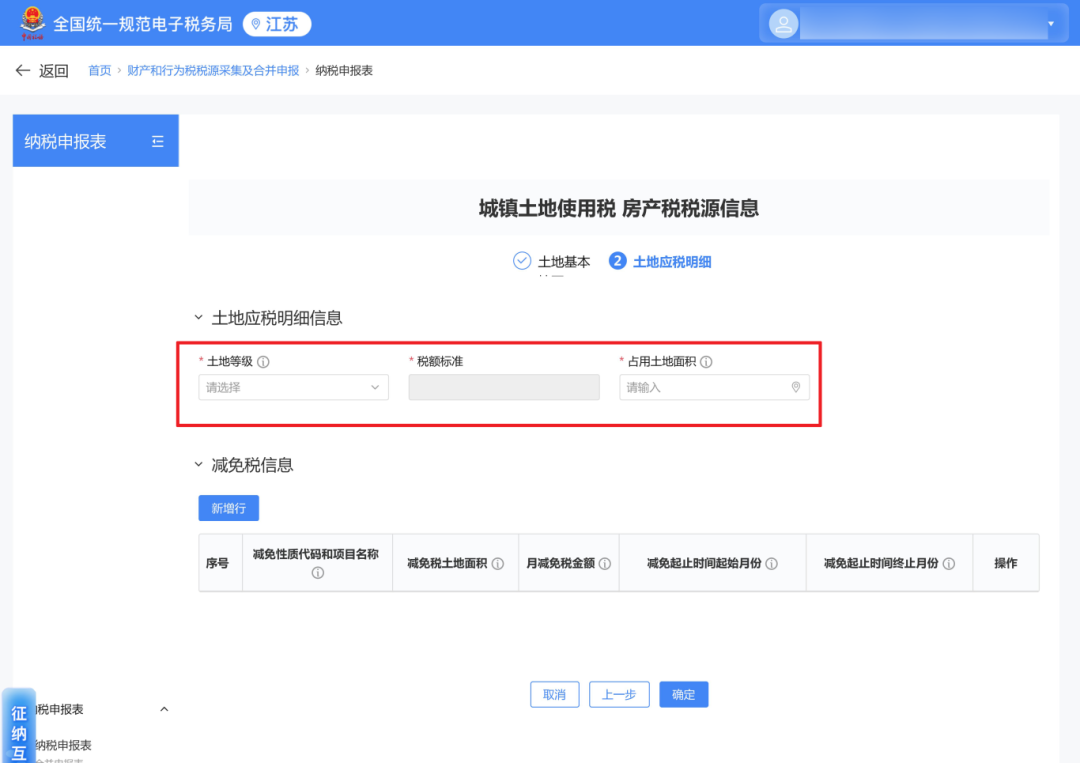Open 财产和行为税税源采集及合并申报 breadcrumb

coord(214,70)
